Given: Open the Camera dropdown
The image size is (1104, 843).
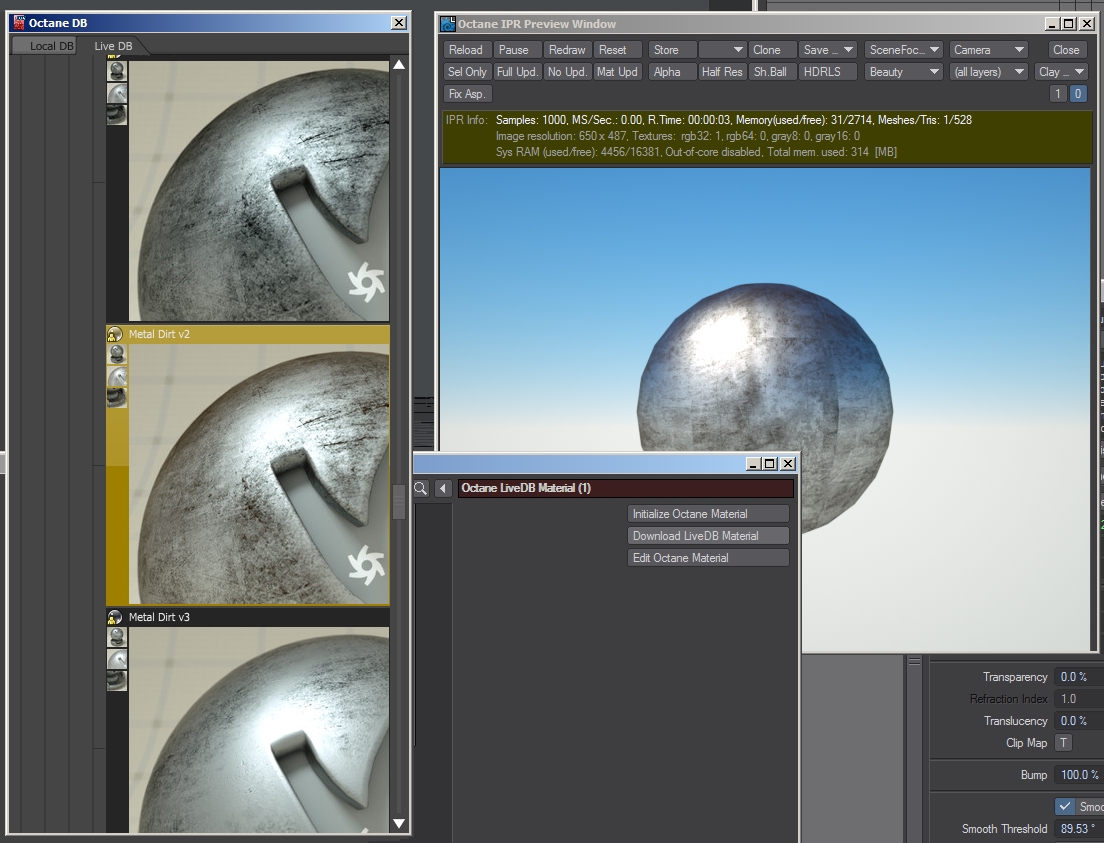Looking at the screenshot, I should click(988, 50).
